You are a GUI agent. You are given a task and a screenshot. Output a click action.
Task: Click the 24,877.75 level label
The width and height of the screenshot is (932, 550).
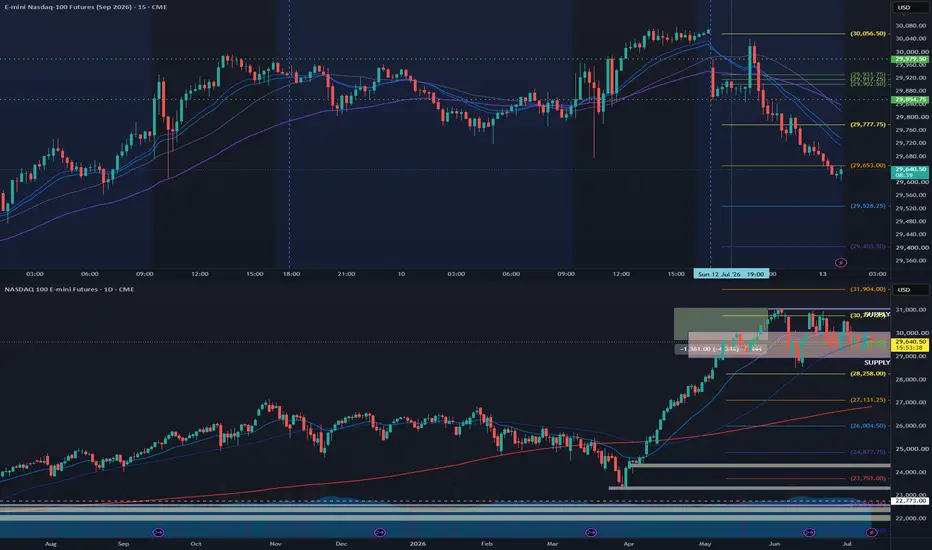coord(868,452)
